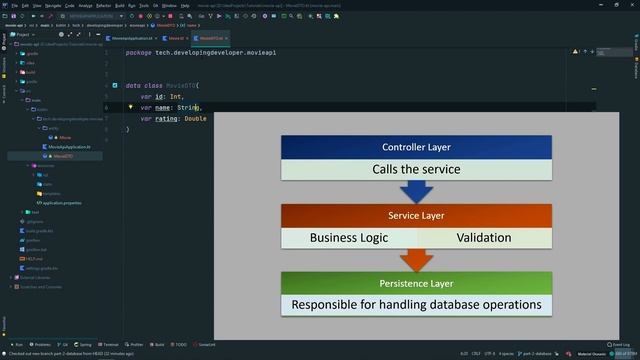Switch to the MovieApiApplication.kt editor tab
Screen dimensions: 640x360
point(132,38)
